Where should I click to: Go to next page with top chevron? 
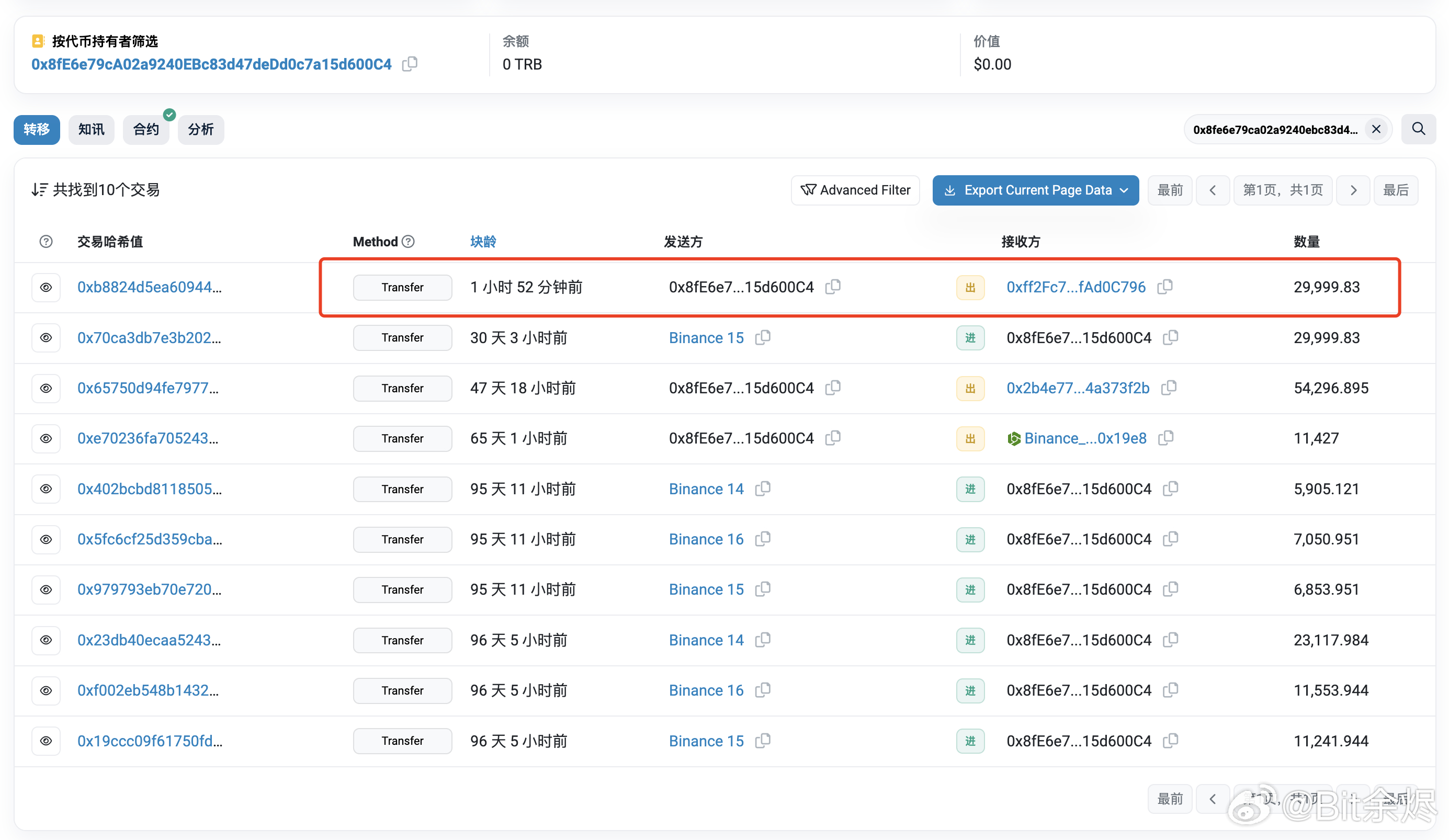tap(1354, 190)
